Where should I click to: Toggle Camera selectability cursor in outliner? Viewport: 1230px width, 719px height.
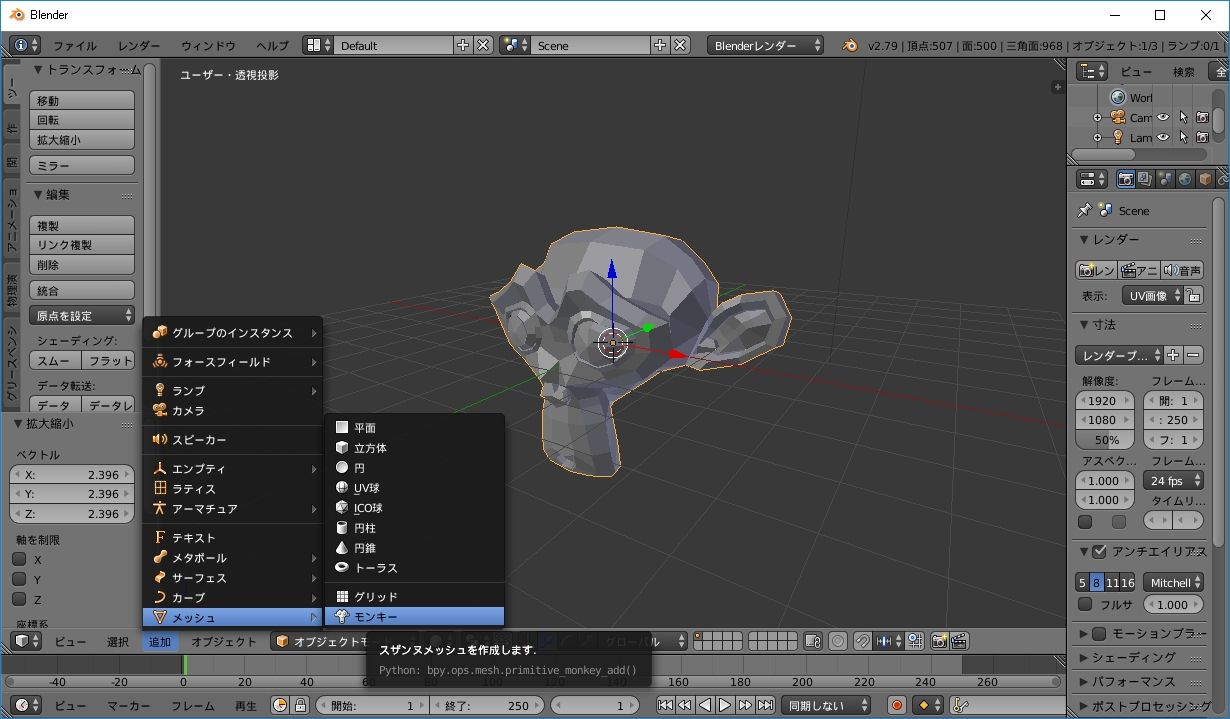click(x=1183, y=118)
